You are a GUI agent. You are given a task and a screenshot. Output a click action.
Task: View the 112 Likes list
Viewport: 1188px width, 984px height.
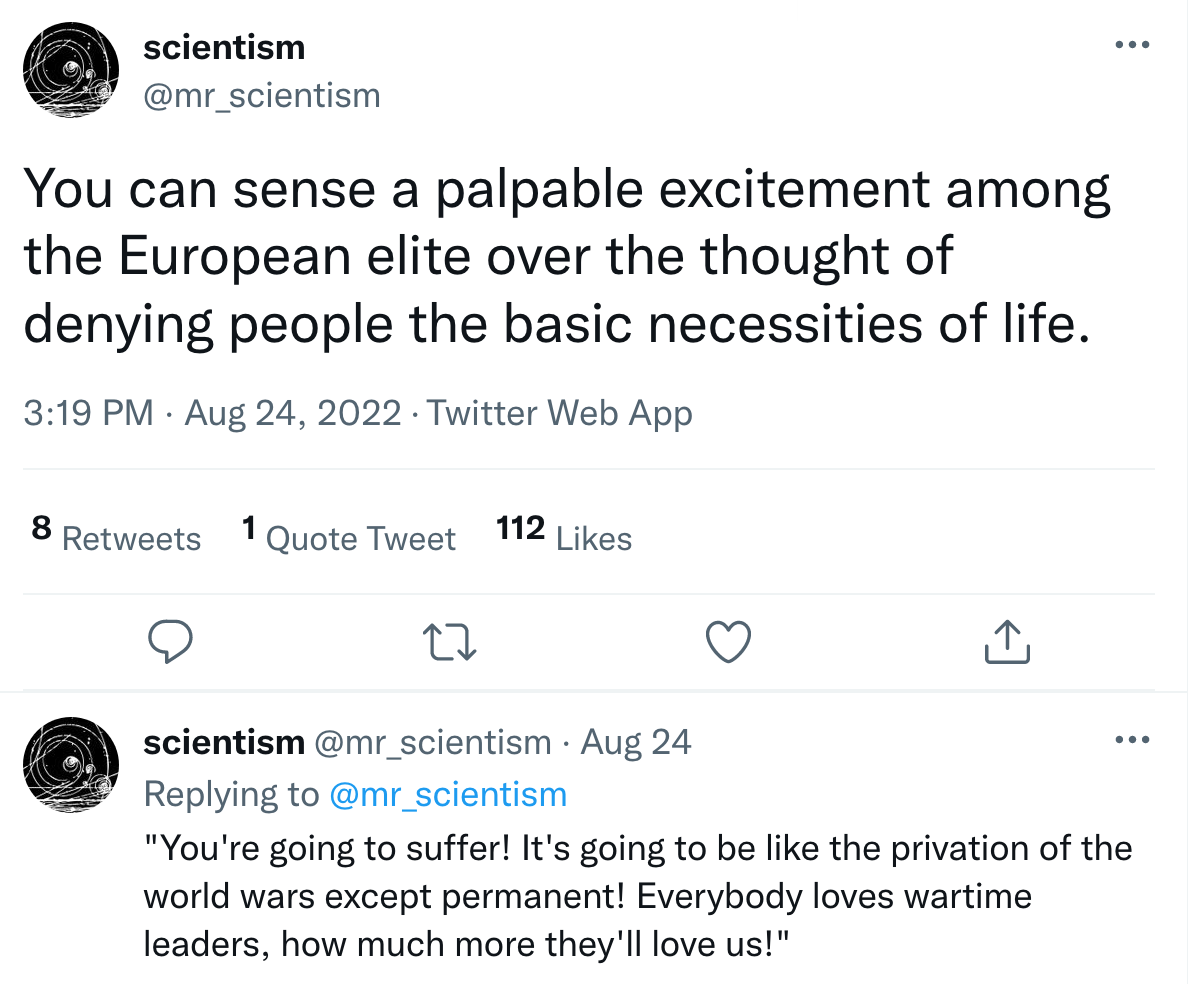tap(564, 537)
